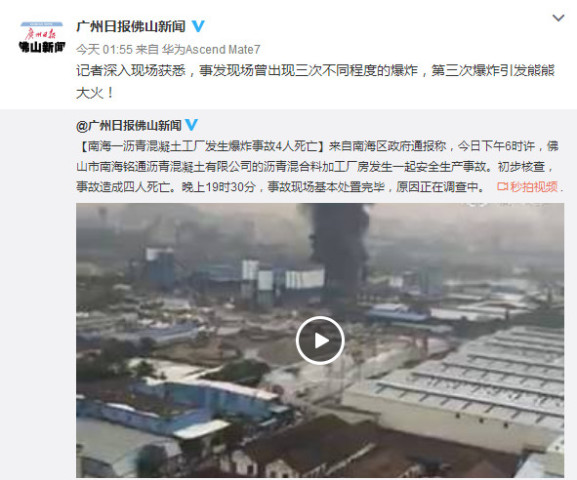This screenshot has width=577, height=480.
Task: Open the post options chevron dropdown
Action: [x=558, y=18]
